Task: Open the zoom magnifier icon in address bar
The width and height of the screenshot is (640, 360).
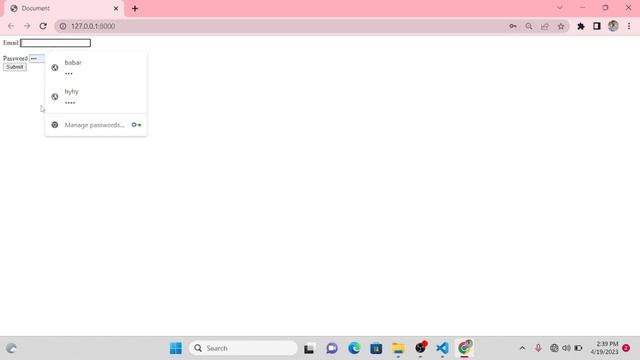Action: point(529,26)
